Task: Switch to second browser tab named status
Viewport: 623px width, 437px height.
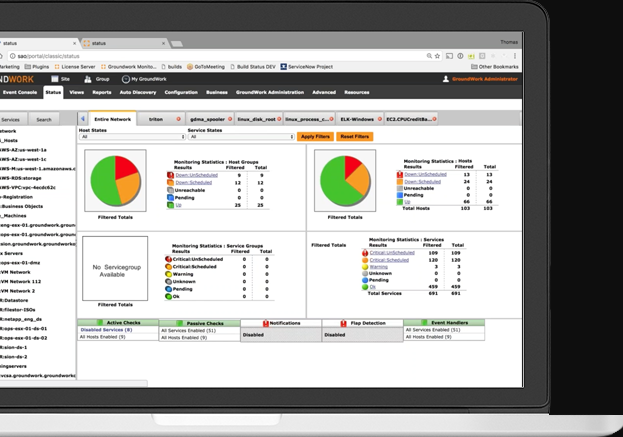Action: [x=125, y=43]
